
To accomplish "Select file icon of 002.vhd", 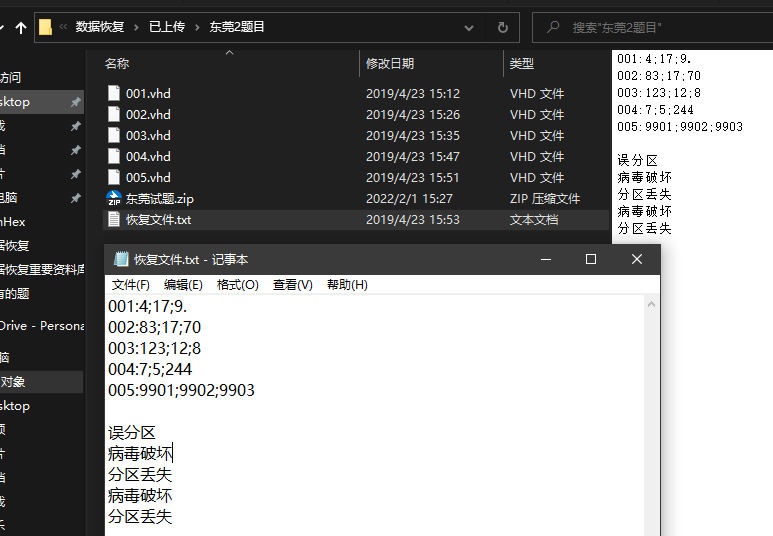I will click(114, 114).
